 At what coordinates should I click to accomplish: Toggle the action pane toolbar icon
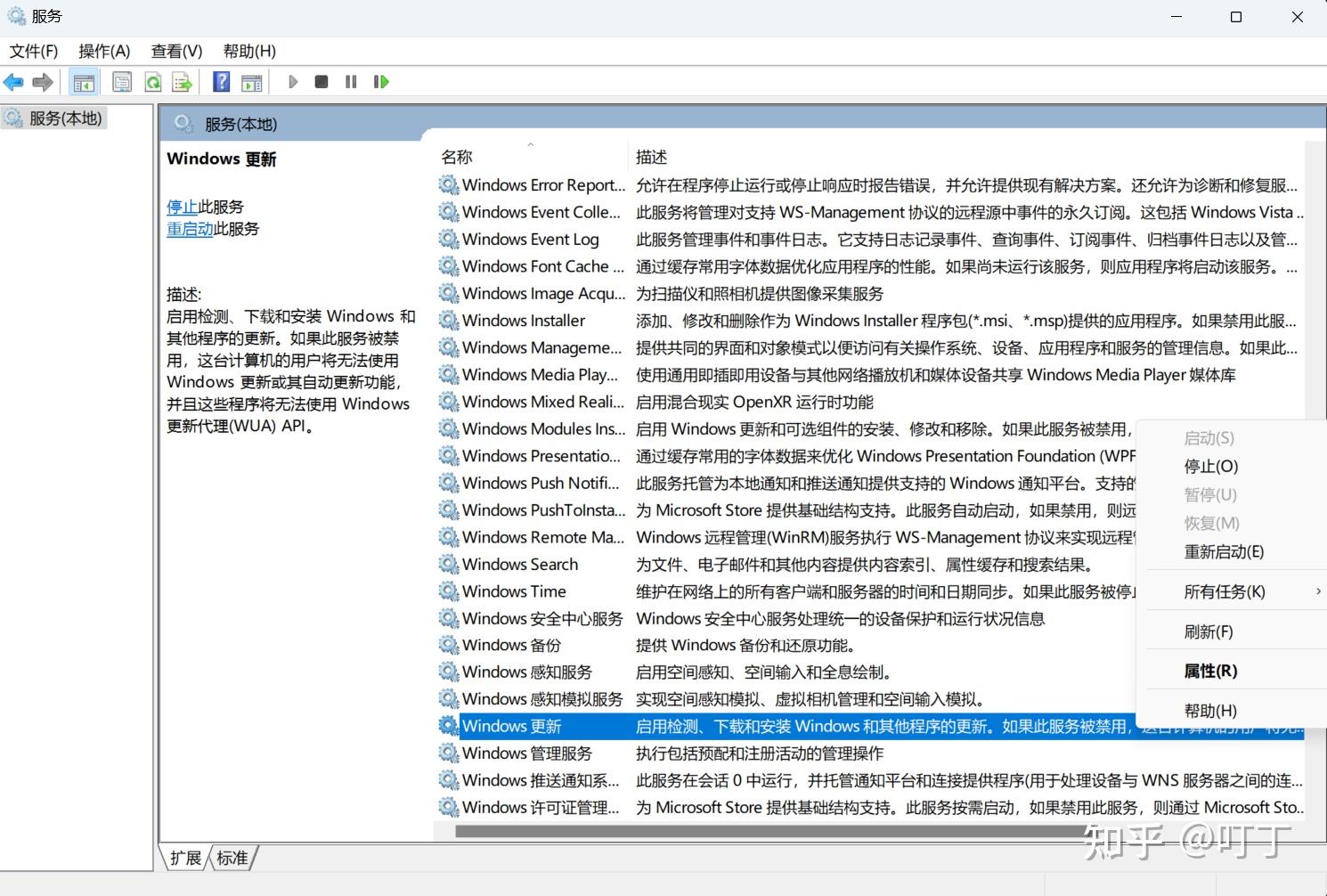[252, 83]
